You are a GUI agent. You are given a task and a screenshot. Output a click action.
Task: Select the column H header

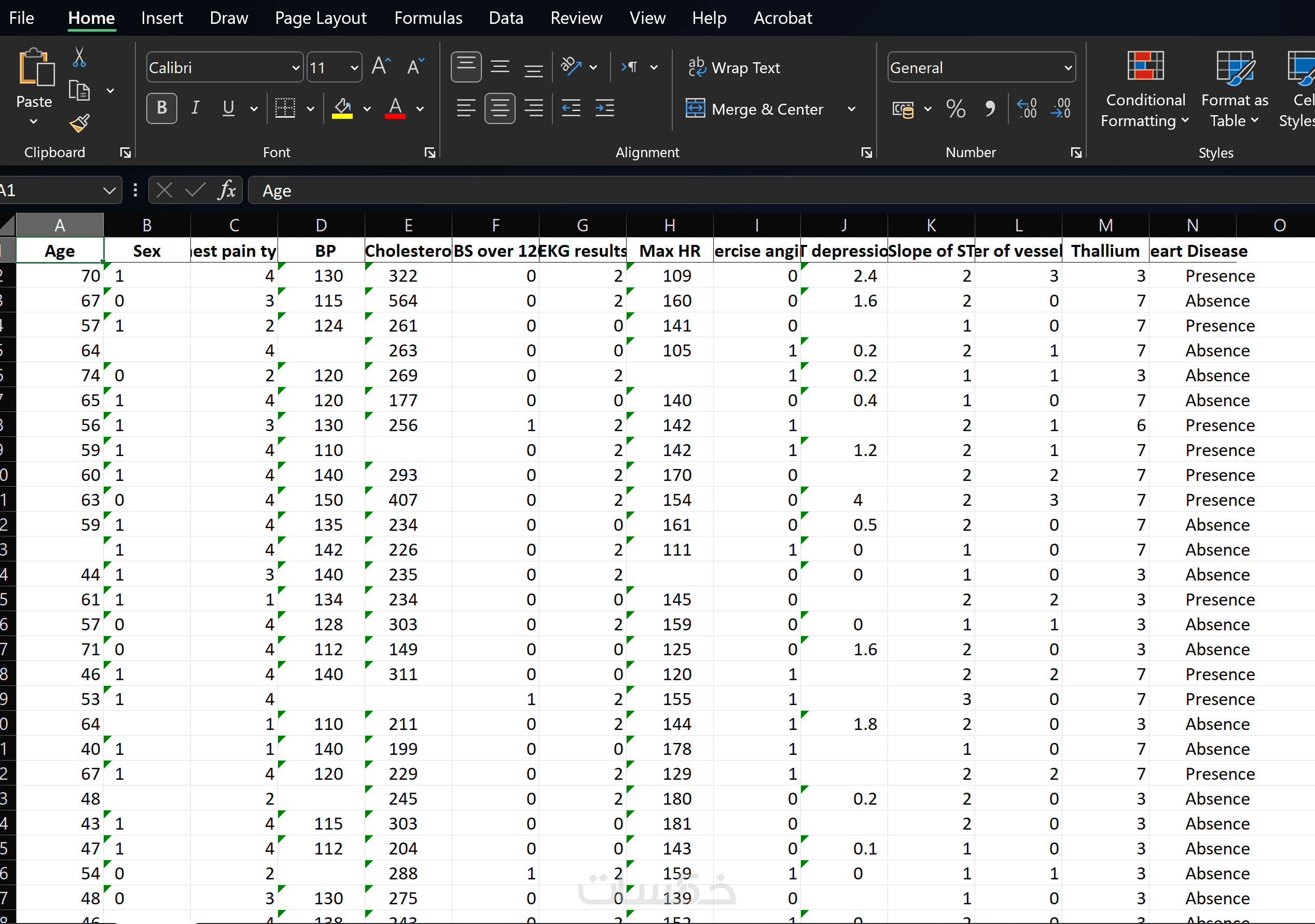pyautogui.click(x=669, y=225)
